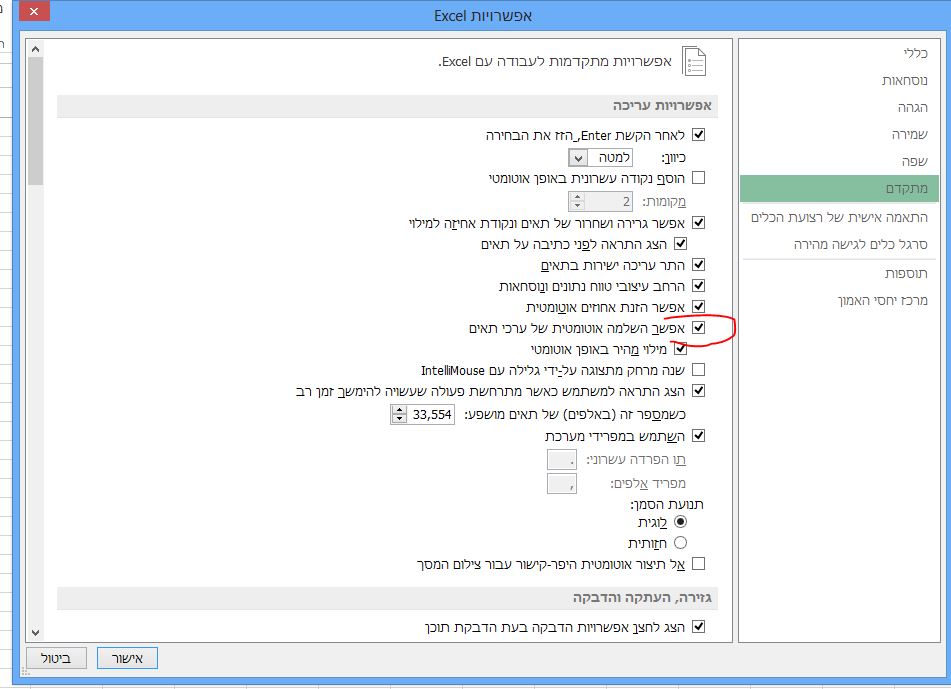951x689 pixels.
Task: Click the thousands separator field
Action: (x=562, y=484)
